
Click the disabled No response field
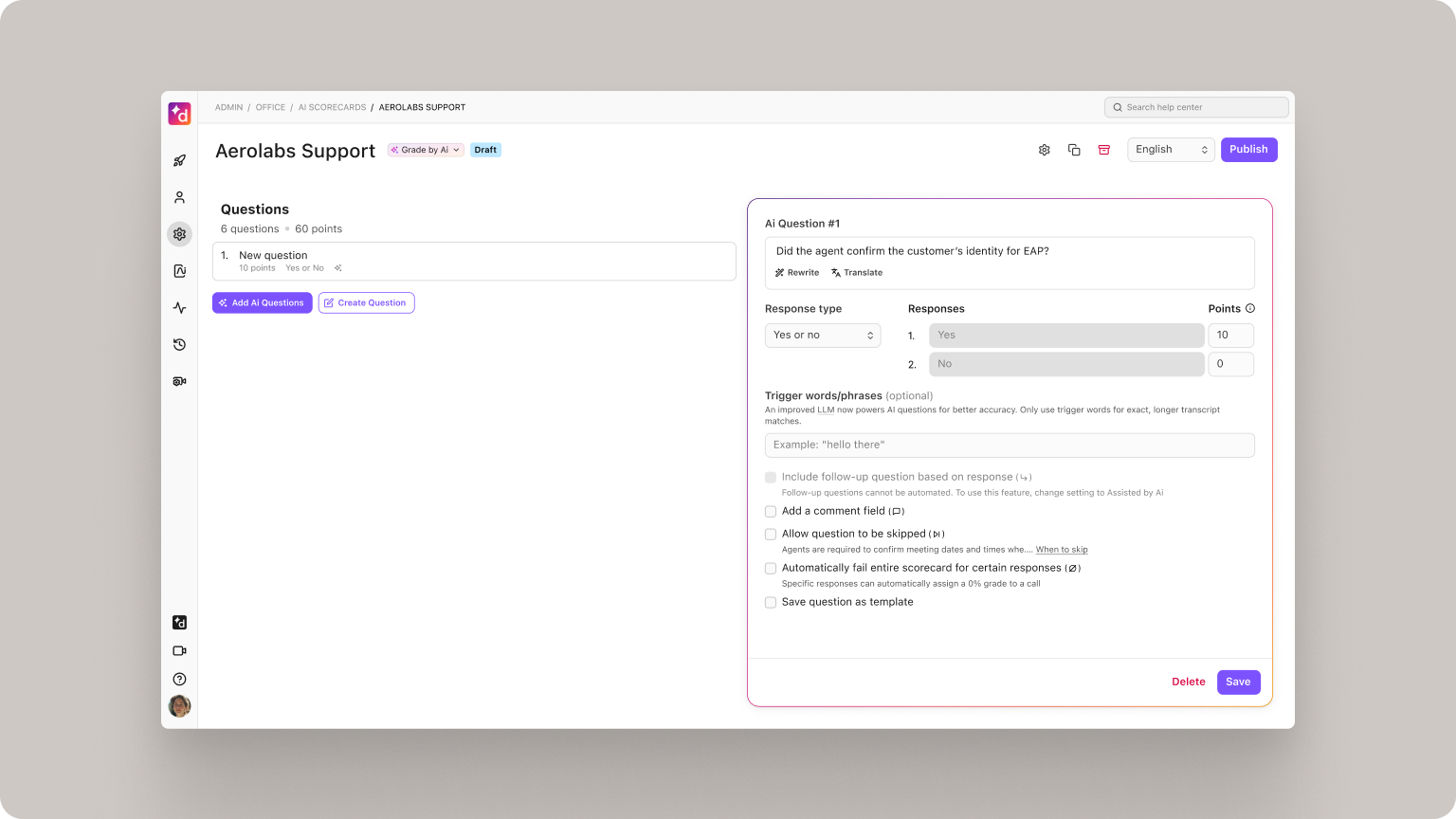pos(1066,364)
